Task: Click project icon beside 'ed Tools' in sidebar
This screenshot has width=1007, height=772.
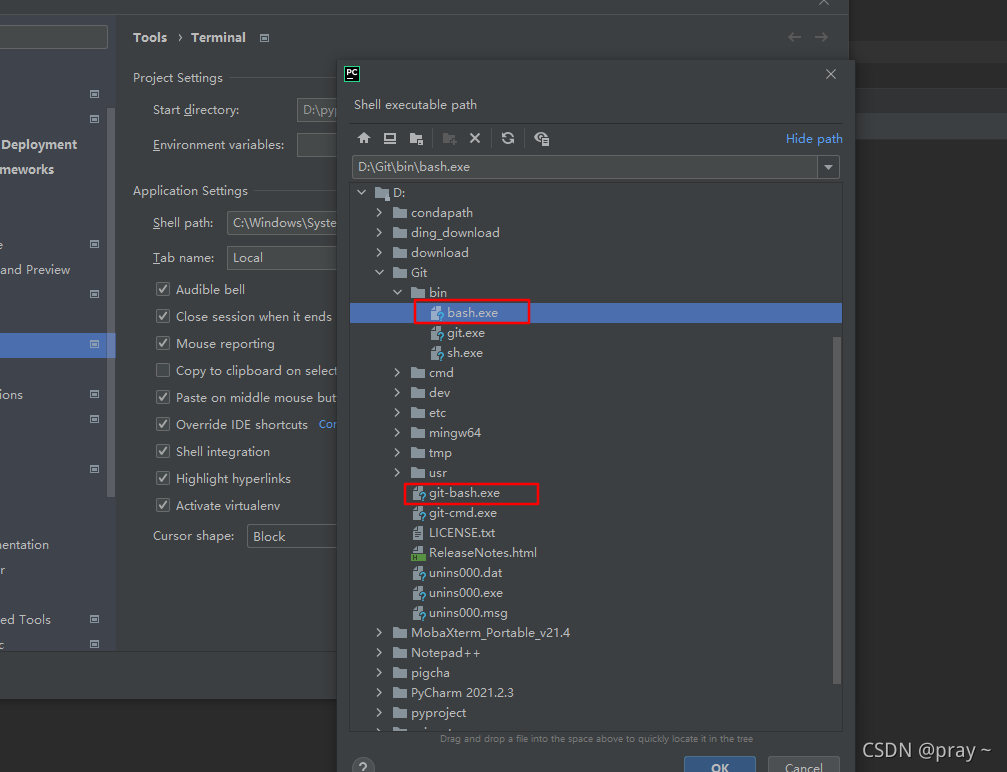Action: (x=94, y=619)
